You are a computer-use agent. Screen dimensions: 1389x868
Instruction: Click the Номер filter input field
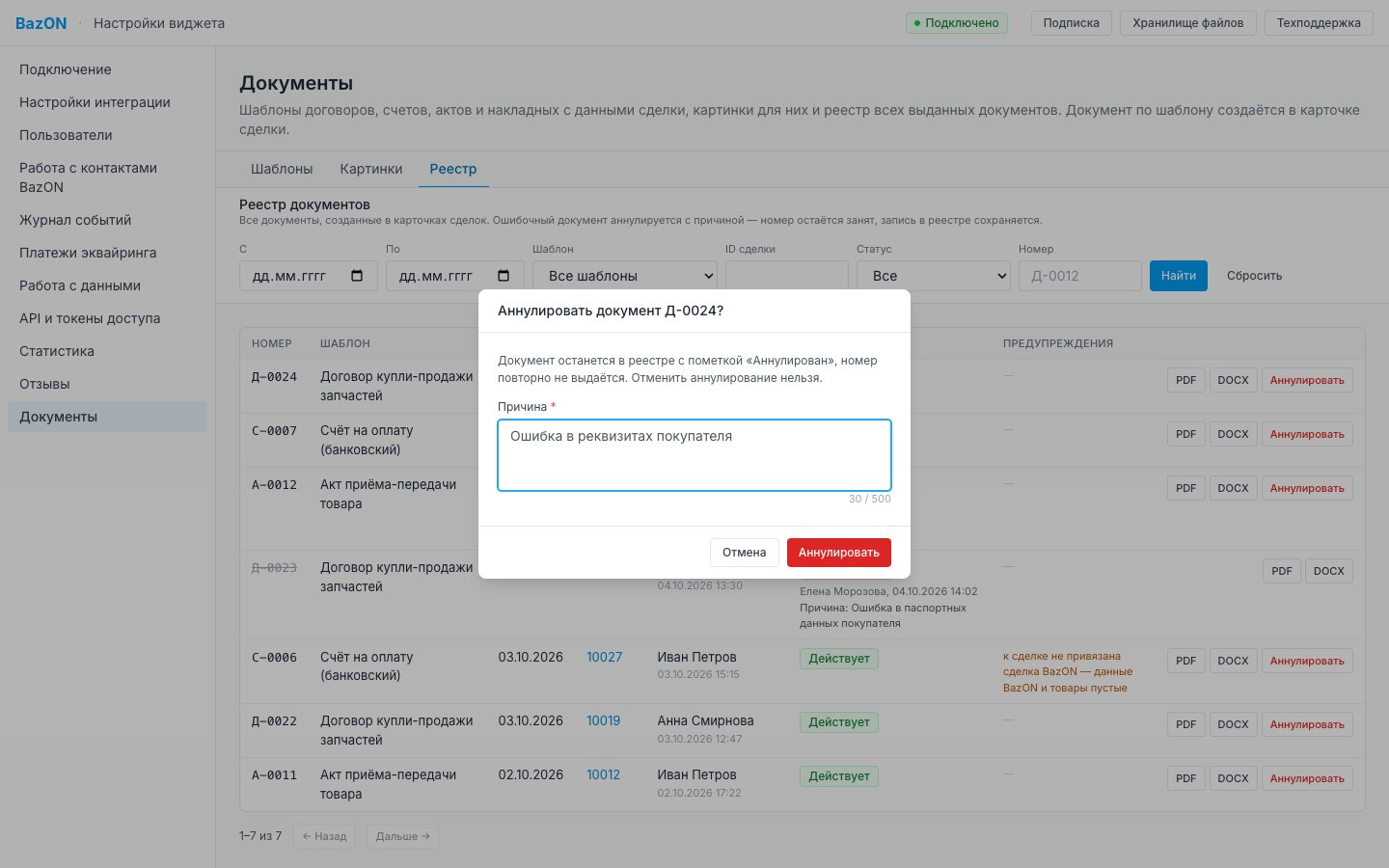click(x=1080, y=276)
